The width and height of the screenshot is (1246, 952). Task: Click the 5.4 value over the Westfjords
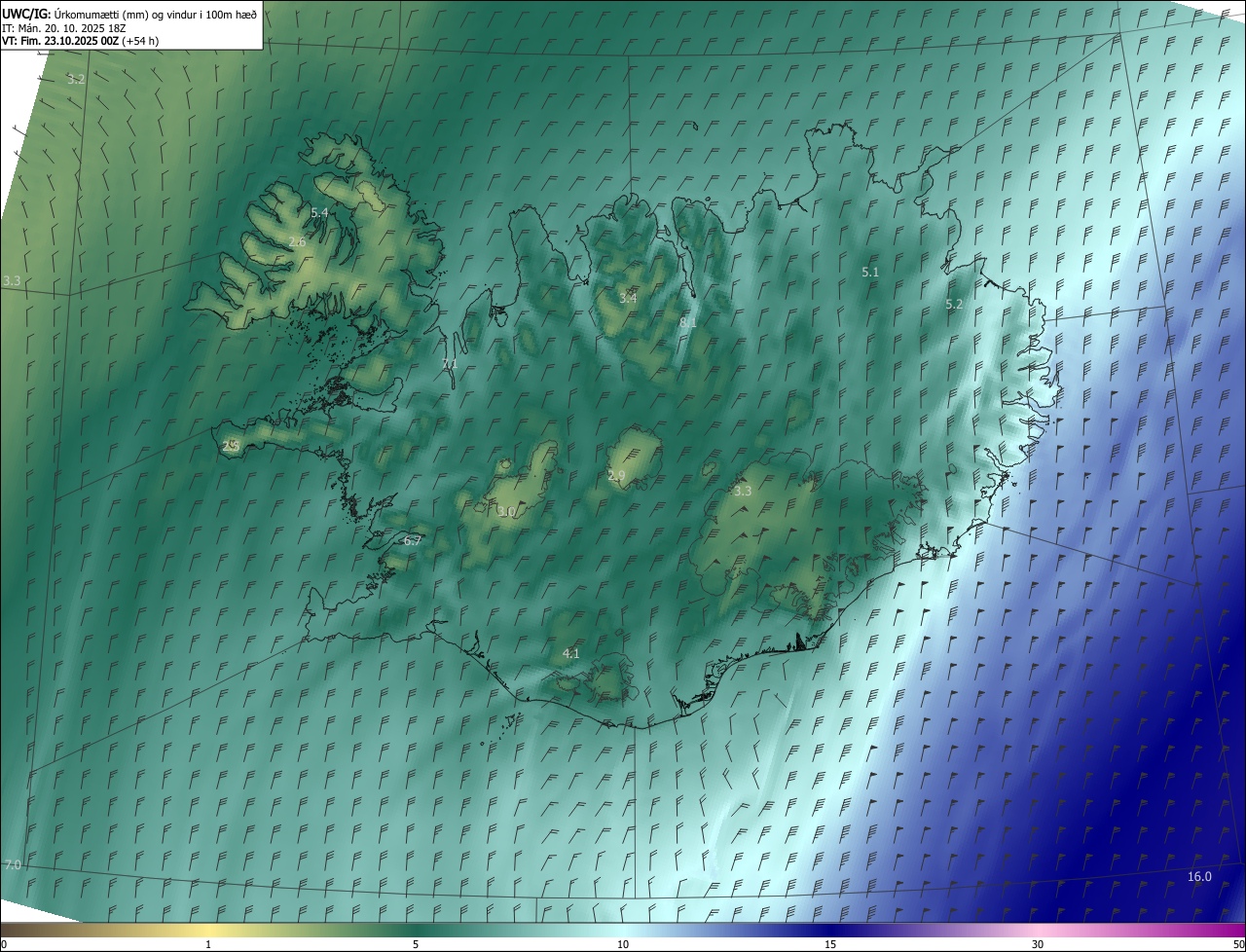pyautogui.click(x=319, y=212)
